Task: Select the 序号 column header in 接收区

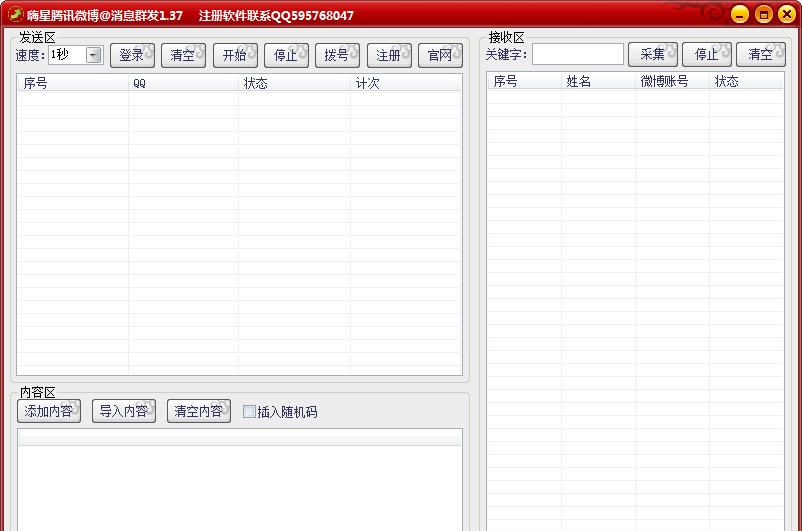Action: (x=524, y=81)
